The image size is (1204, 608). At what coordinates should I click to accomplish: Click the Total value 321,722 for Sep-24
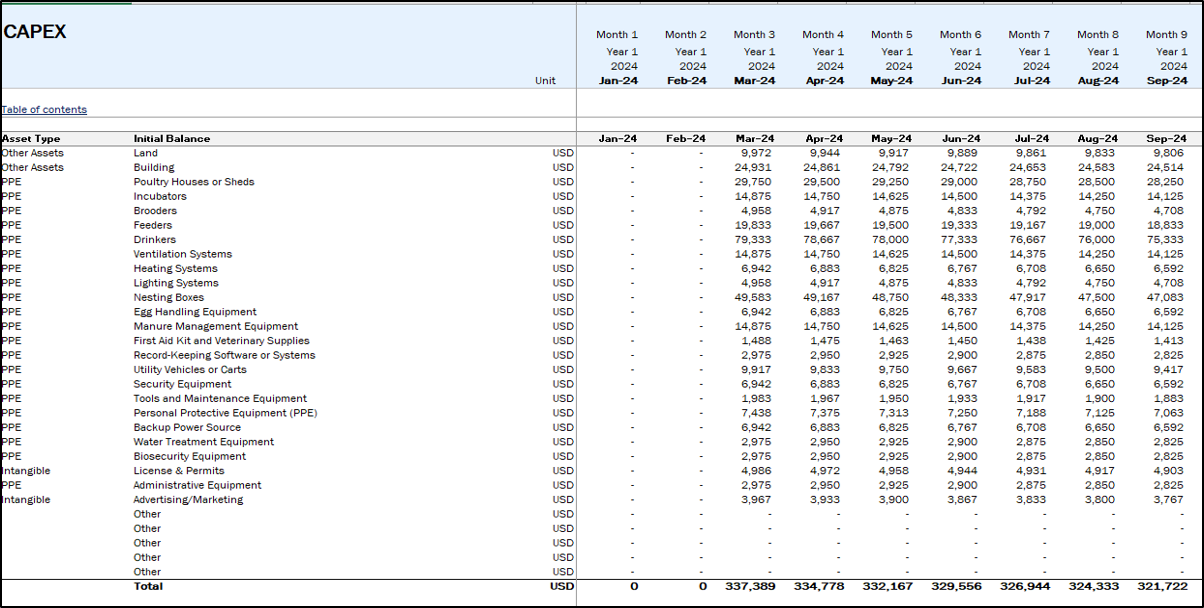(1162, 586)
